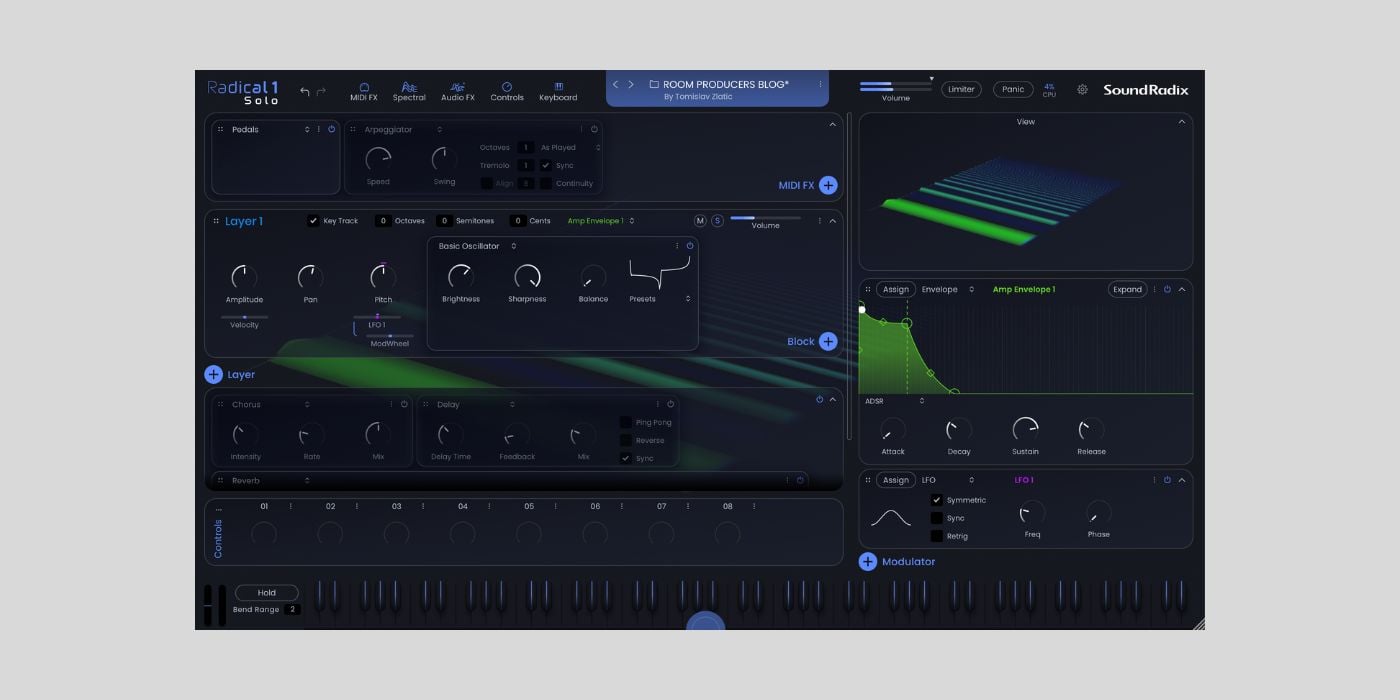Screen dimensions: 1400x700
Task: Open the Keyboard tab
Action: tap(558, 92)
